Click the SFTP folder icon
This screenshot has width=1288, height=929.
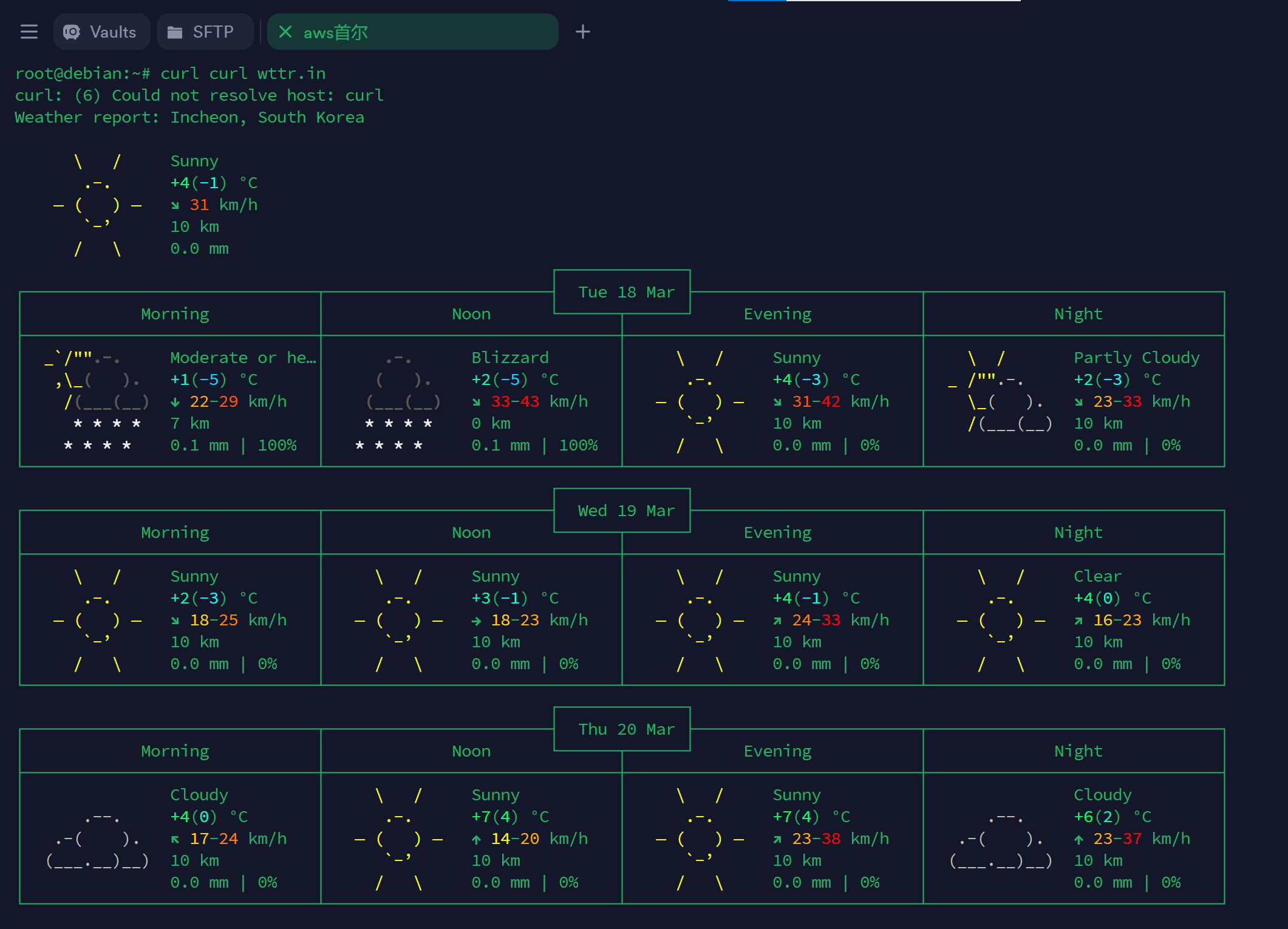pyautogui.click(x=175, y=32)
